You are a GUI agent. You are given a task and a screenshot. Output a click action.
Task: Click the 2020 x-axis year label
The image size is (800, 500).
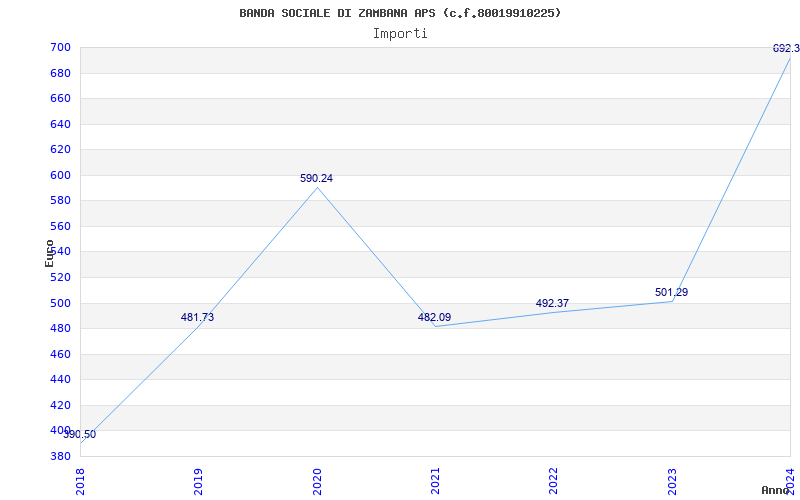tap(317, 481)
